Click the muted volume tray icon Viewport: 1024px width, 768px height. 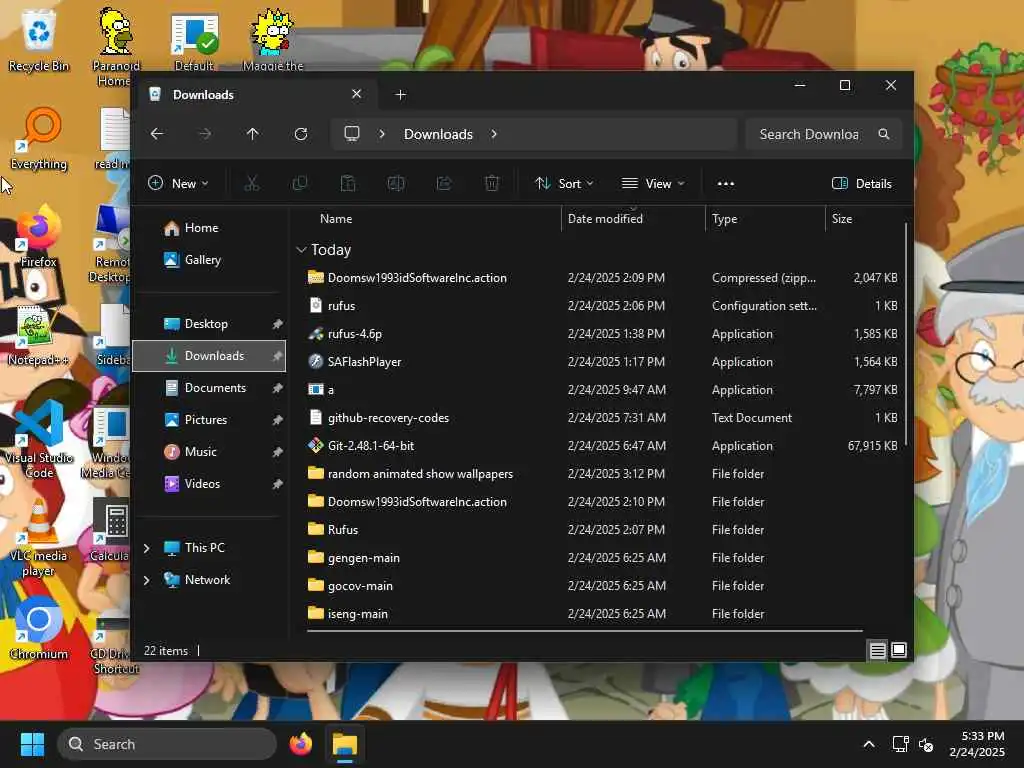pos(926,744)
